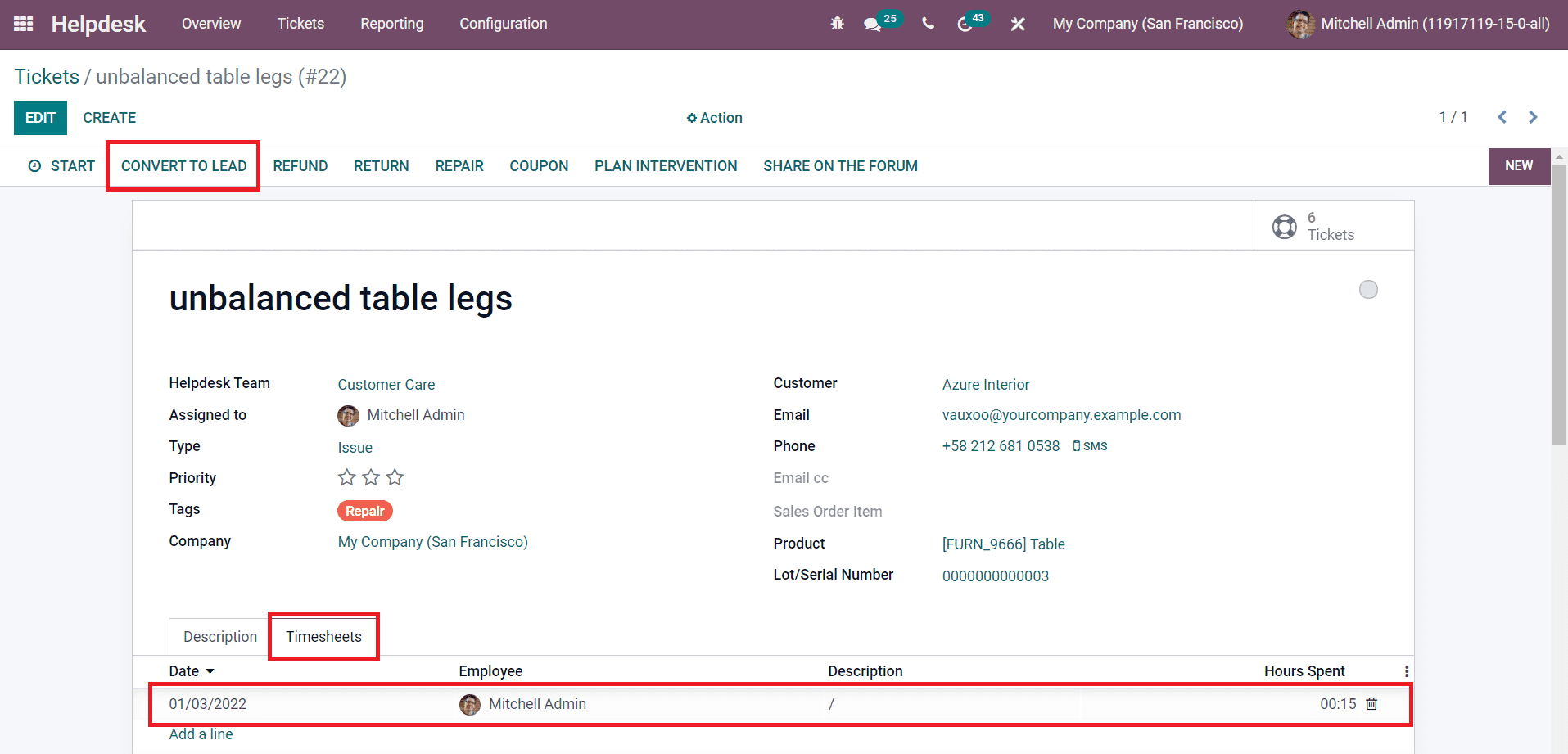Click the debug bug icon in the top bar
The width and height of the screenshot is (1568, 754).
tap(837, 24)
